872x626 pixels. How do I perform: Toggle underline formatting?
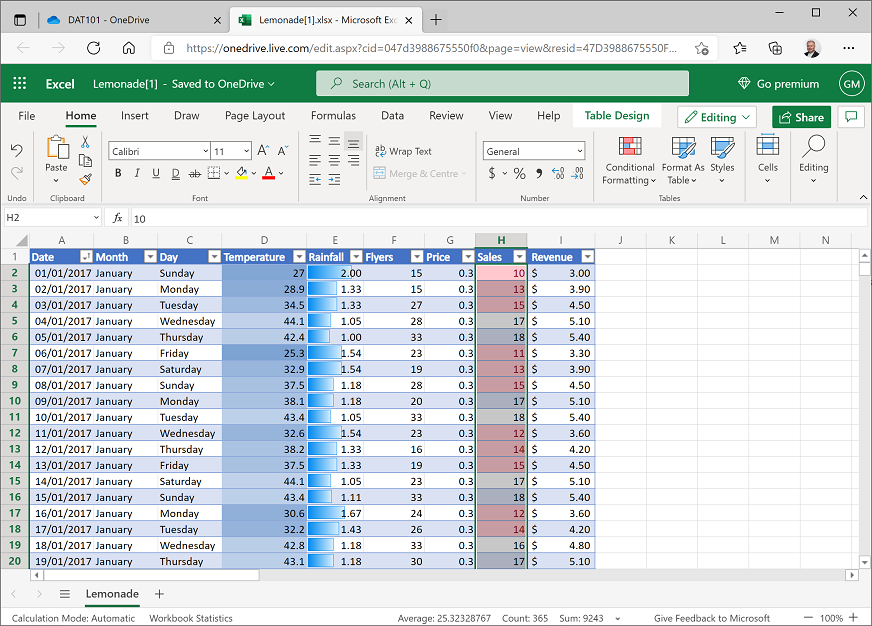tap(157, 173)
